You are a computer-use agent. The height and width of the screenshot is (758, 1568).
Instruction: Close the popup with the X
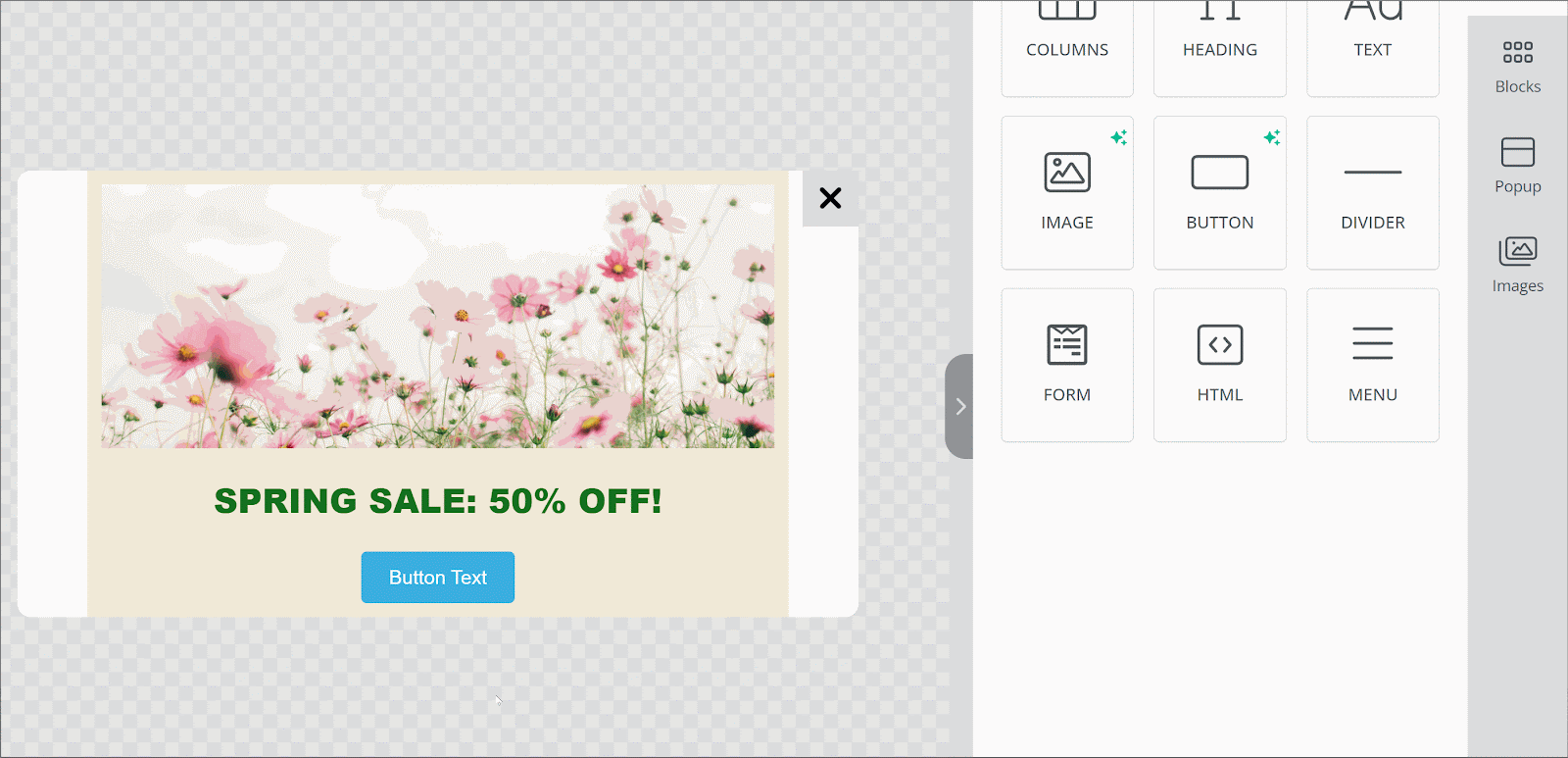[830, 198]
